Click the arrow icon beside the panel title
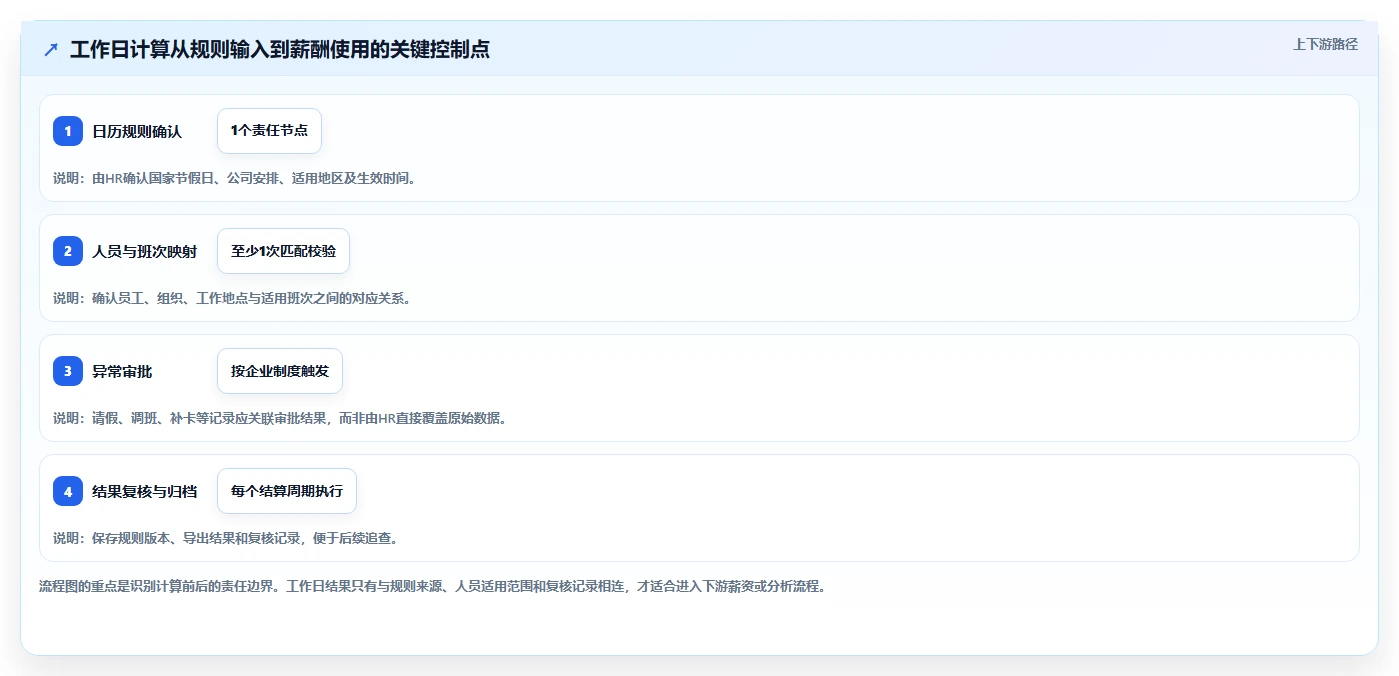 pyautogui.click(x=51, y=49)
